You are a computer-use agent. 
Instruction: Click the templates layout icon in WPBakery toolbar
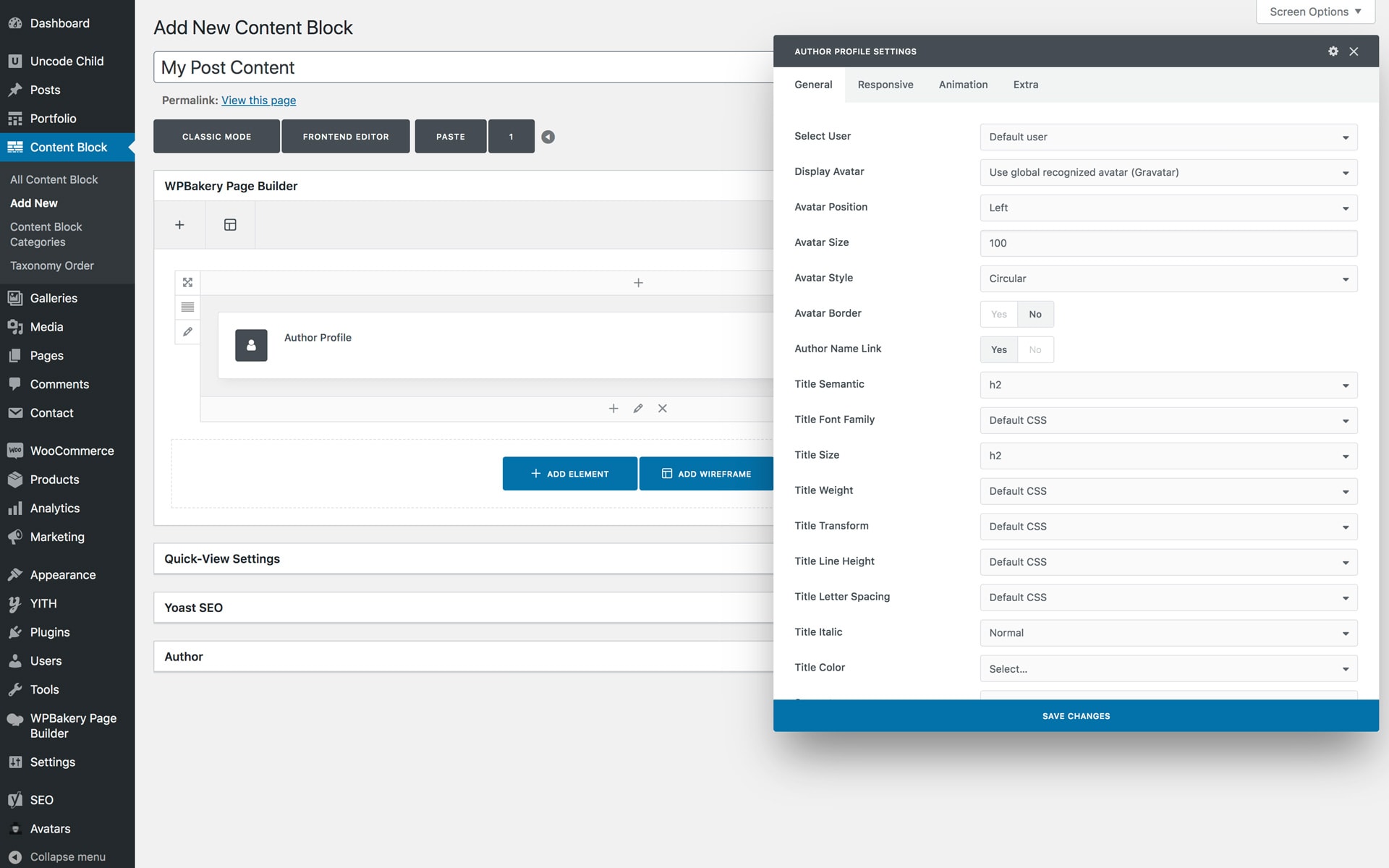click(x=230, y=225)
